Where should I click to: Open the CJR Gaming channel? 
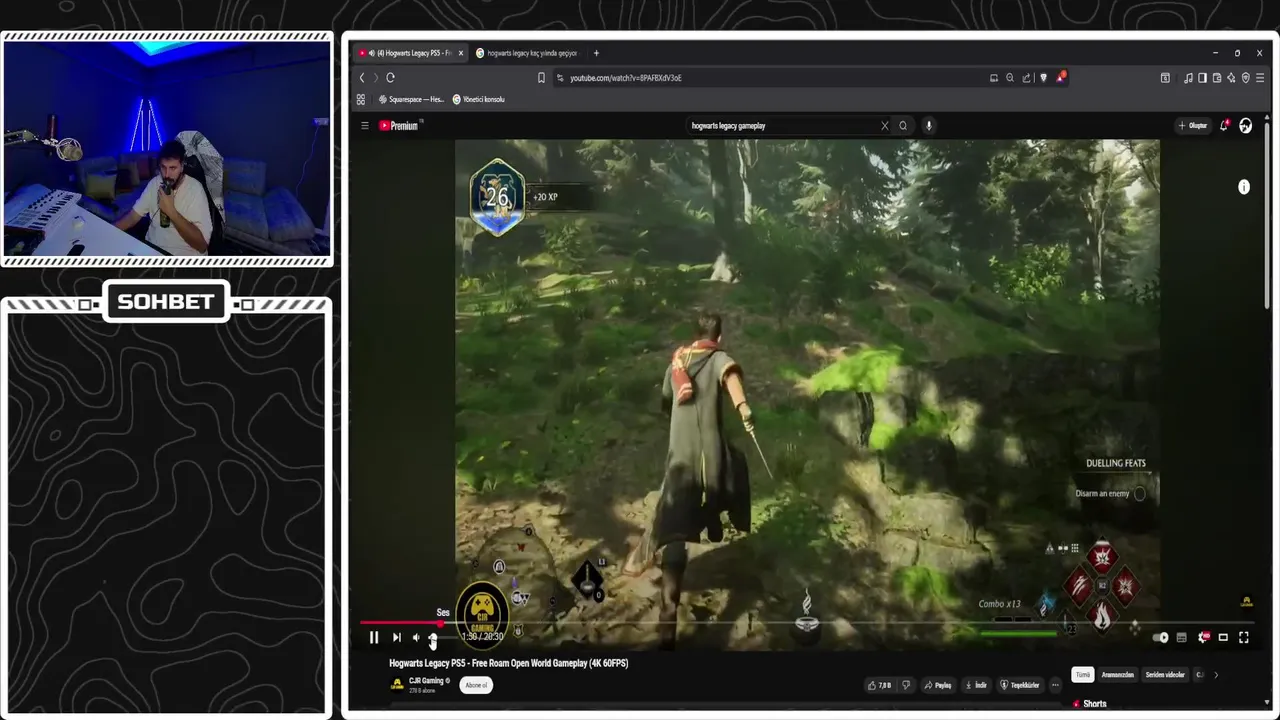(426, 681)
